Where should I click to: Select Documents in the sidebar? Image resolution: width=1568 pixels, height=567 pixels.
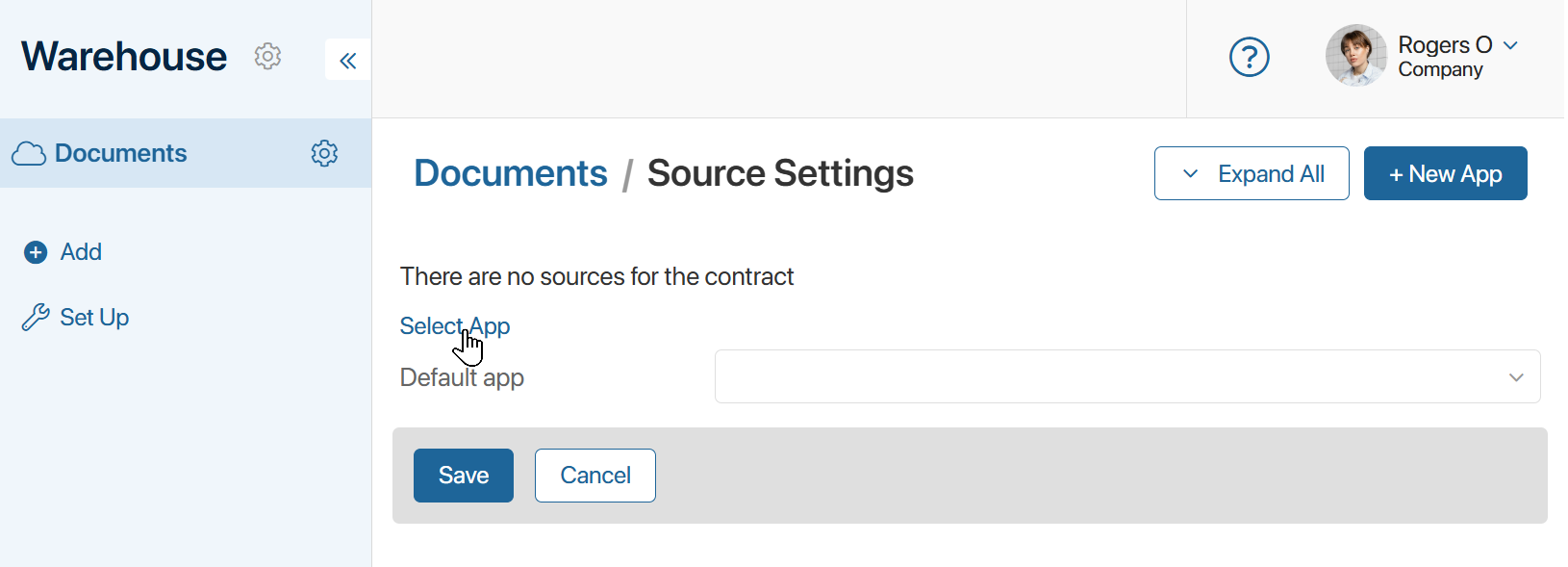click(x=121, y=153)
